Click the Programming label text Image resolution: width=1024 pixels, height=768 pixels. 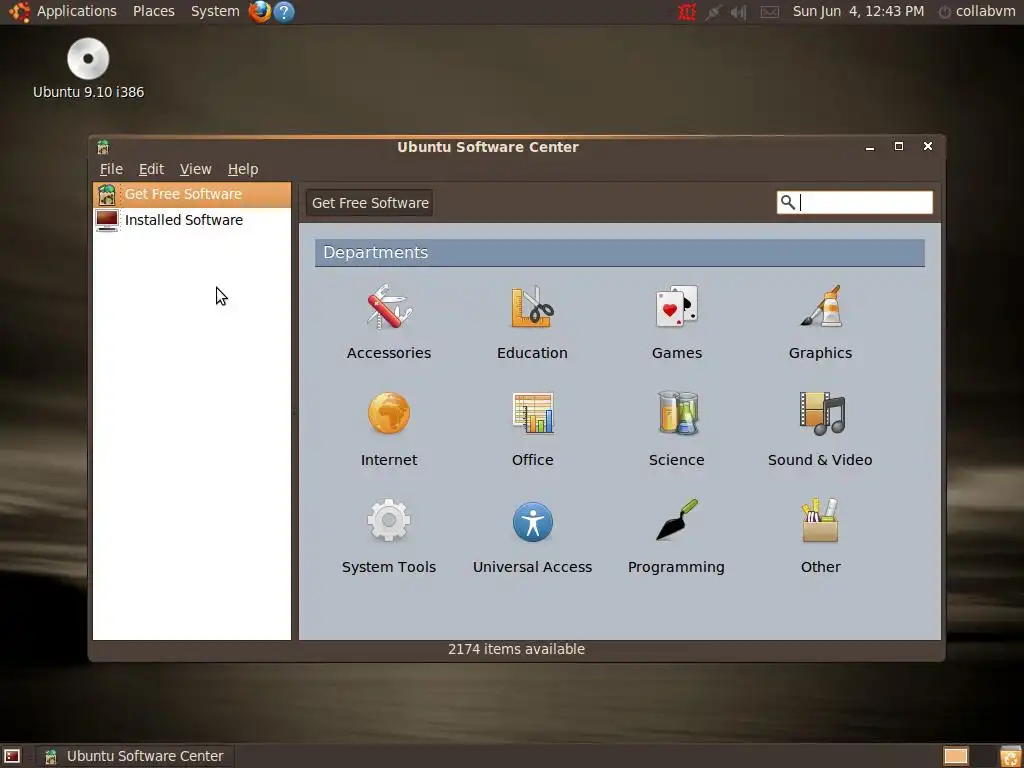(x=676, y=568)
